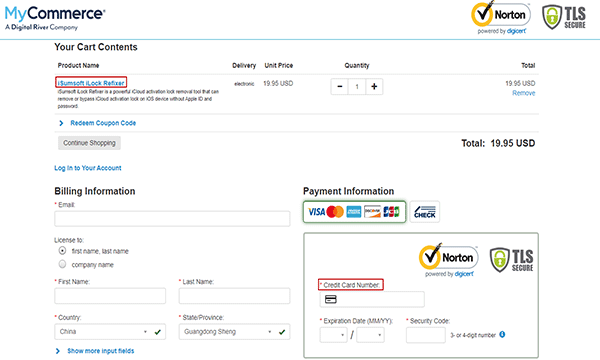The width and height of the screenshot is (600, 360).
Task: Click the Total: 19.95 USD text
Action: coord(498,143)
